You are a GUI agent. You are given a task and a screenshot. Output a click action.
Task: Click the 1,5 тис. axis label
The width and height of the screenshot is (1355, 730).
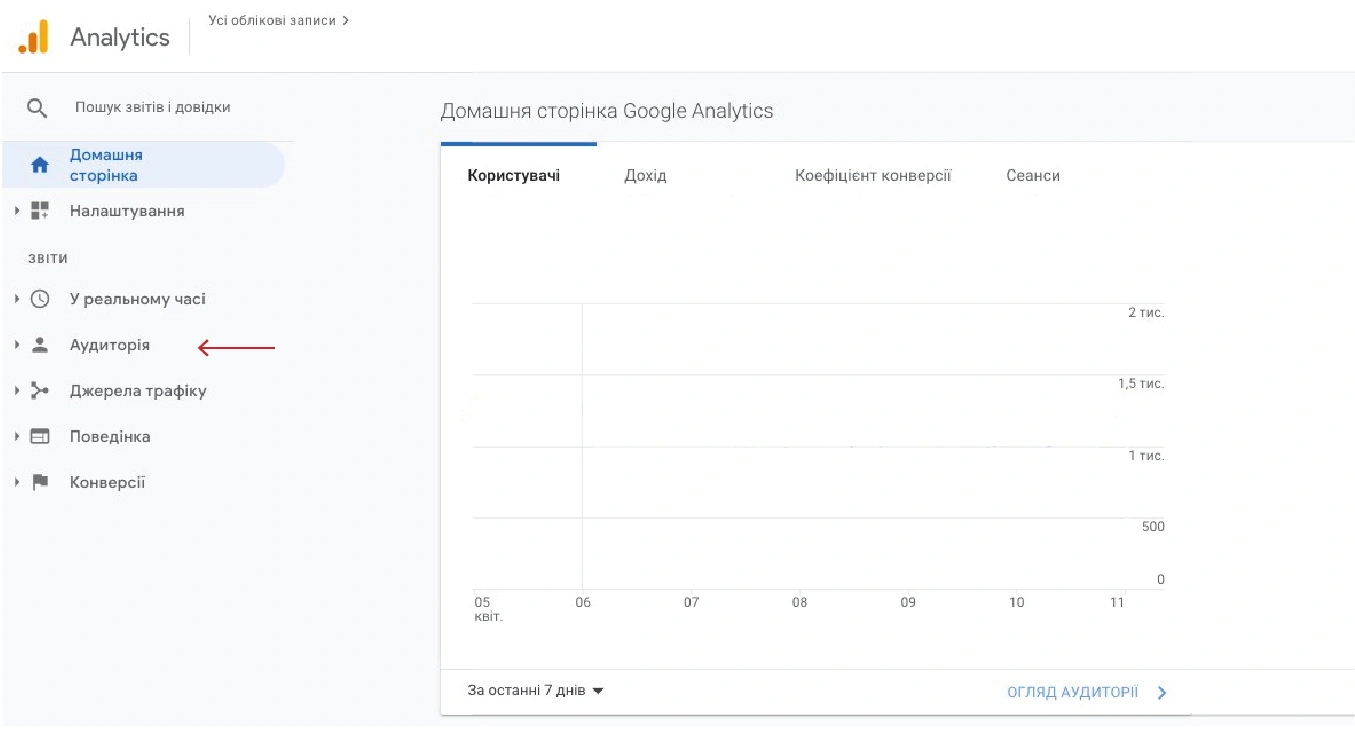[1141, 384]
